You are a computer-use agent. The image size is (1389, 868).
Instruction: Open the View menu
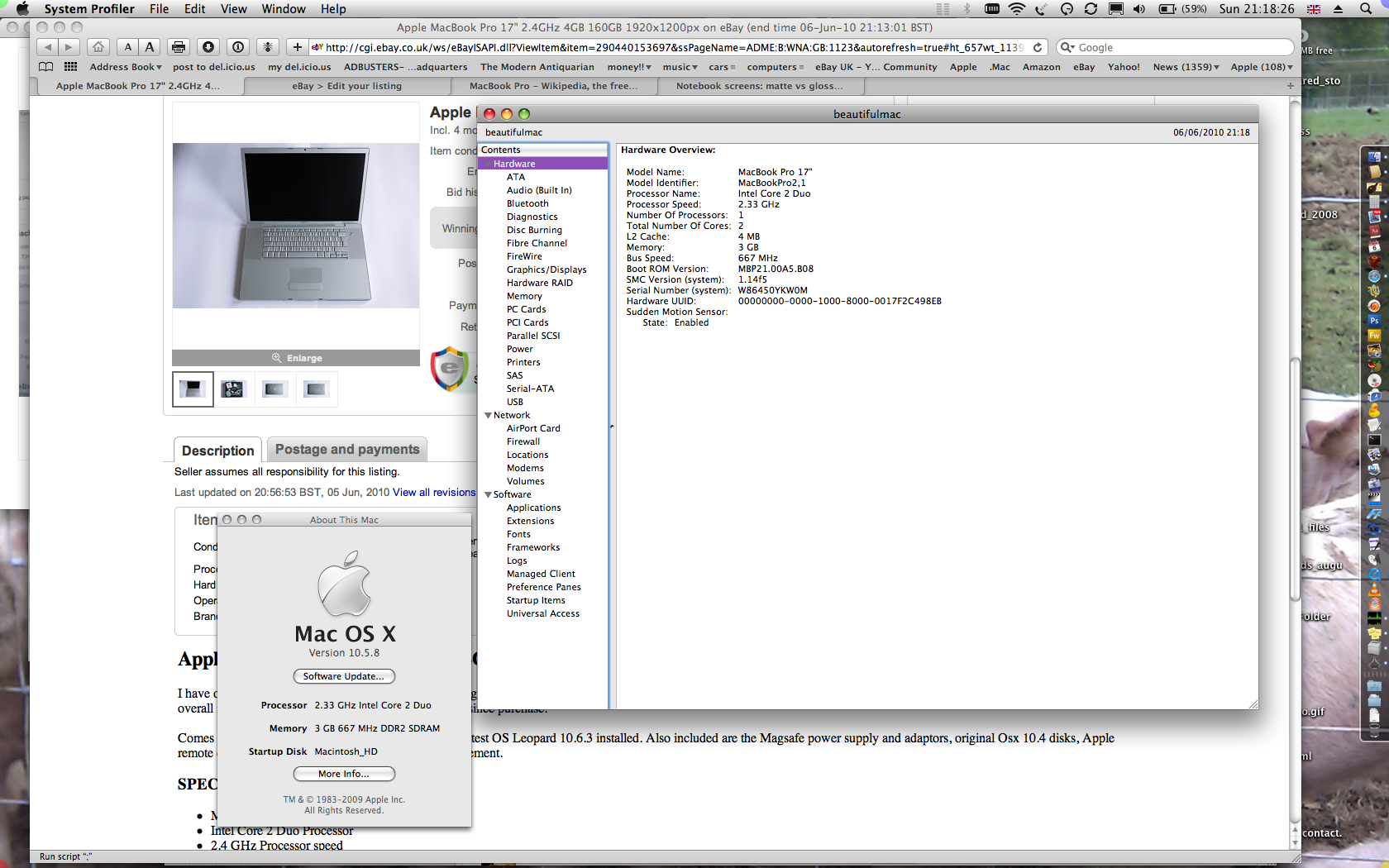[x=233, y=9]
